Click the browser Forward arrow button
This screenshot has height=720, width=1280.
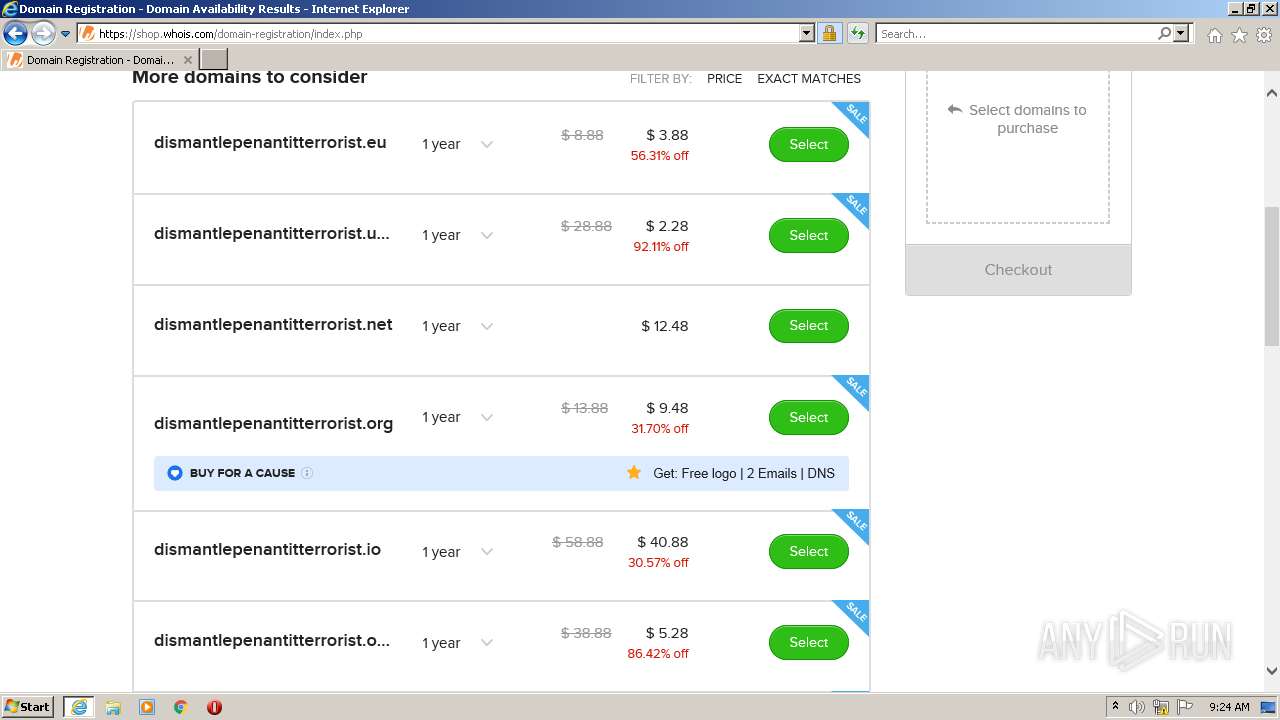43,33
